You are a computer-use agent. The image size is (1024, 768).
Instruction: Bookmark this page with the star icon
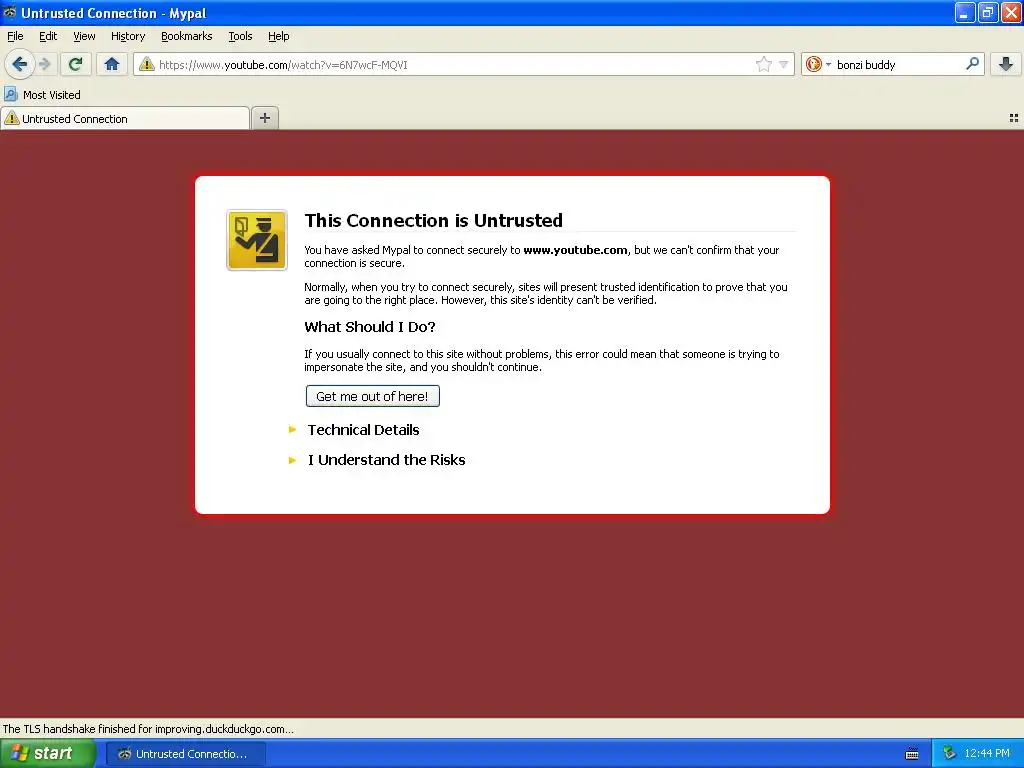pyautogui.click(x=763, y=64)
